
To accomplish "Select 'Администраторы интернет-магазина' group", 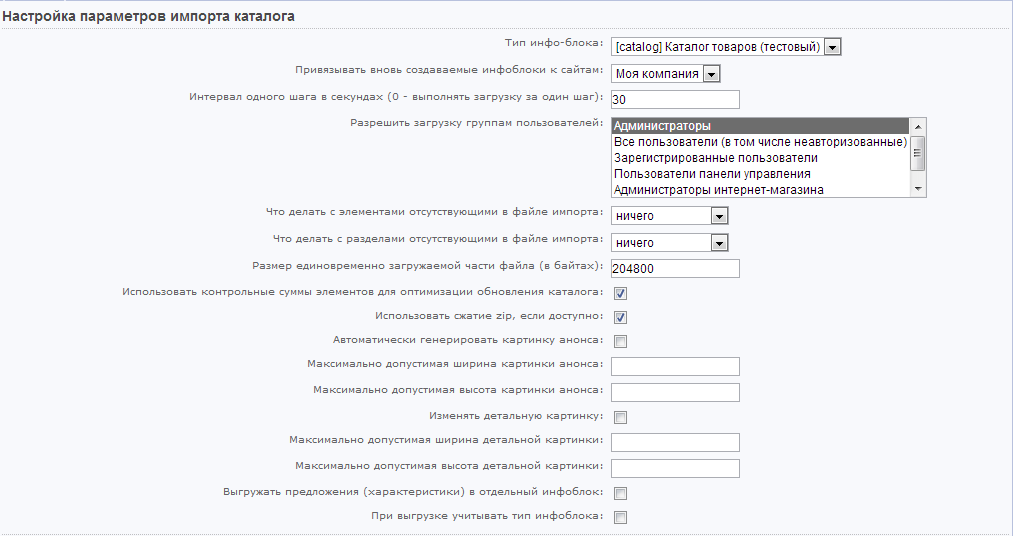I will 760,190.
